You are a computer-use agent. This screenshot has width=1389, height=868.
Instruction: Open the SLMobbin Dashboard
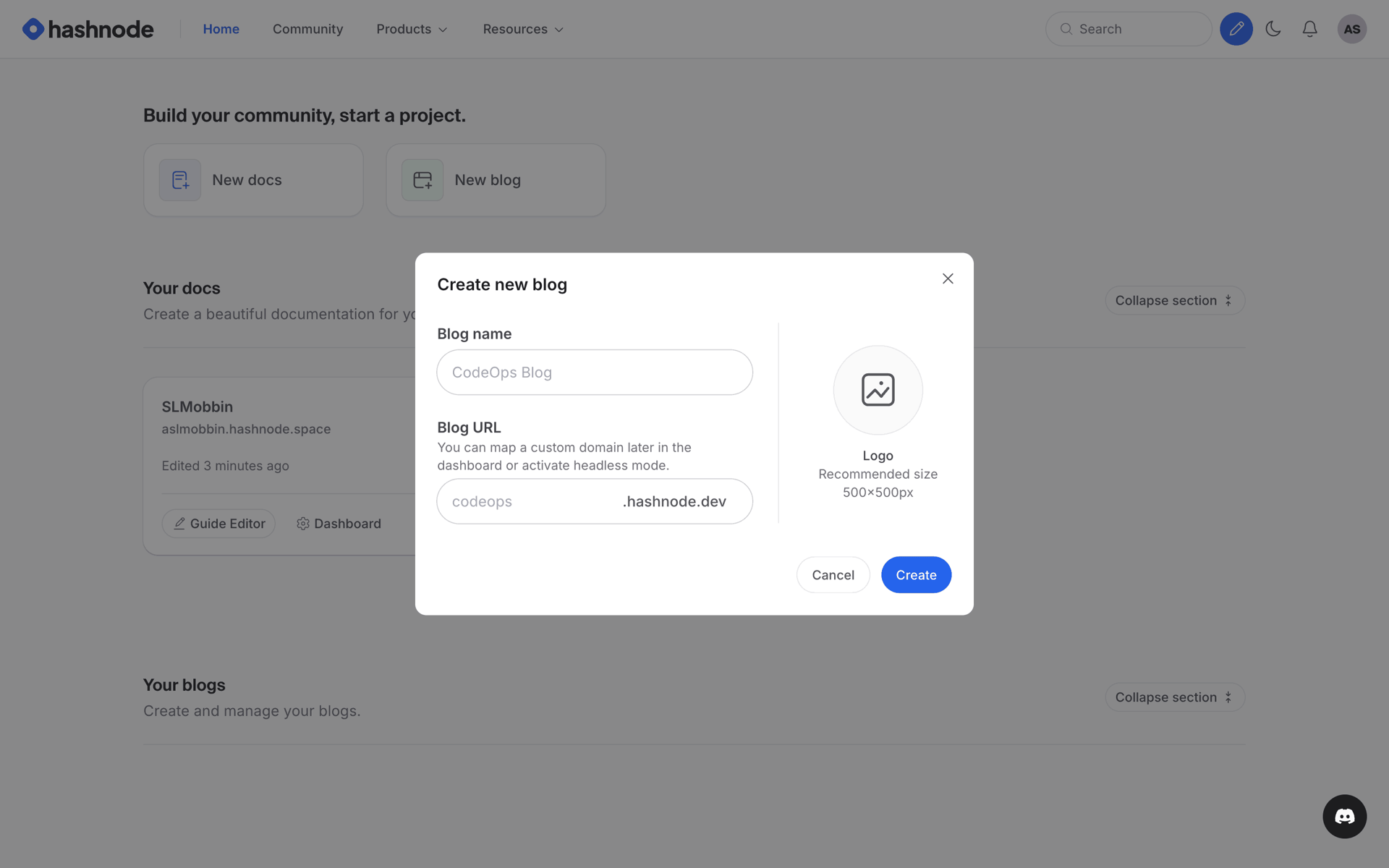339,524
